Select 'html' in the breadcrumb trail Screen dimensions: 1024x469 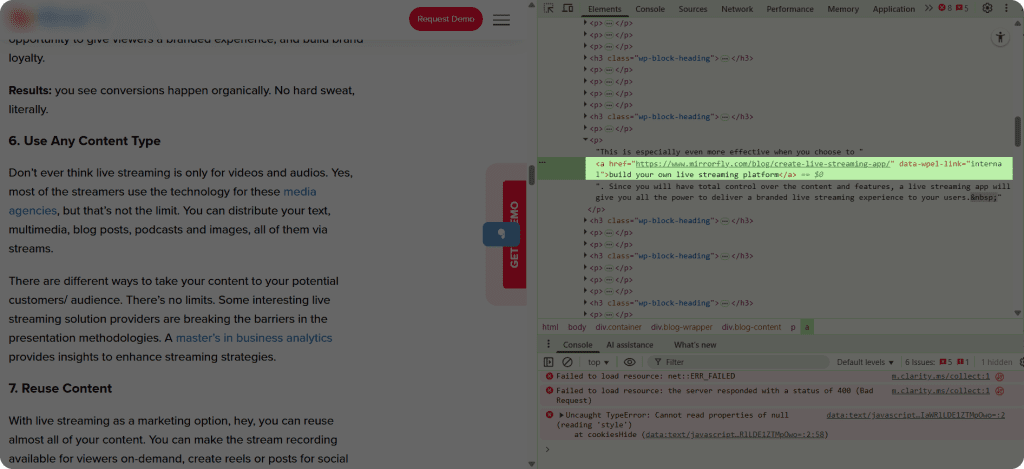(x=550, y=327)
